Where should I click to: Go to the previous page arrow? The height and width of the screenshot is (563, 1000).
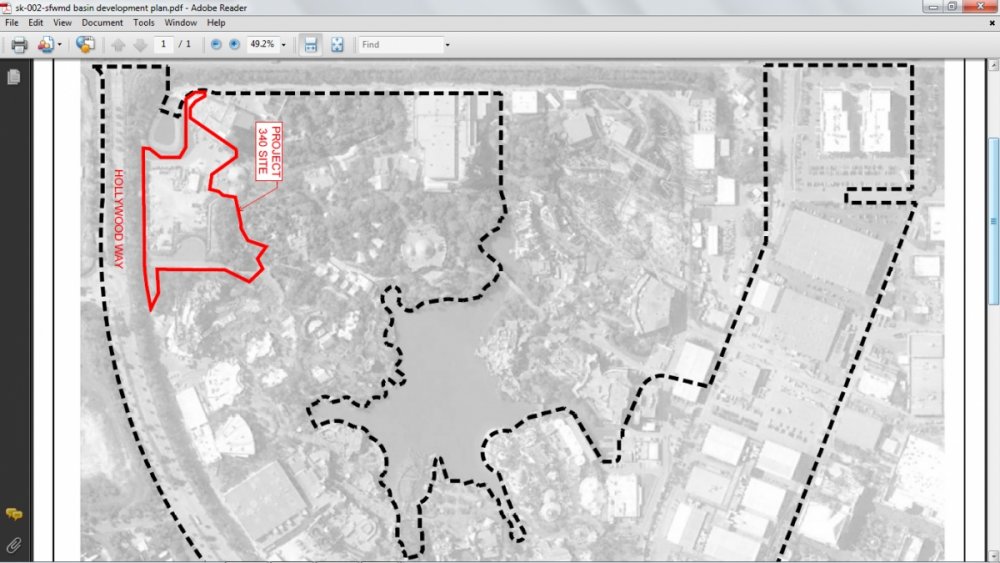pyautogui.click(x=119, y=45)
